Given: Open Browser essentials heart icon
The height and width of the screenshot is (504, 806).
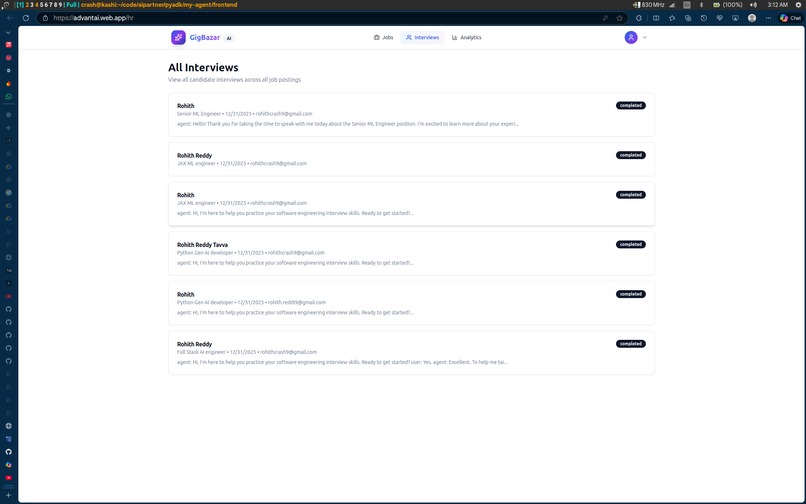Looking at the screenshot, I should [720, 18].
